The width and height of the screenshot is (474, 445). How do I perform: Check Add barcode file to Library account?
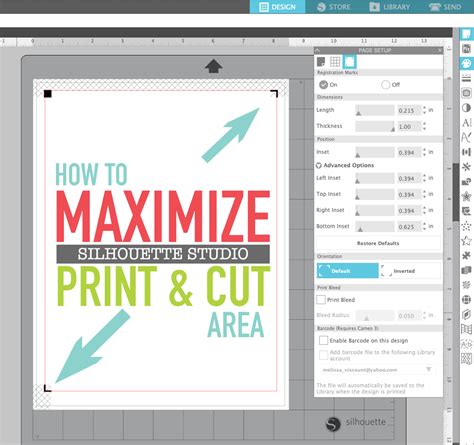[x=323, y=355]
